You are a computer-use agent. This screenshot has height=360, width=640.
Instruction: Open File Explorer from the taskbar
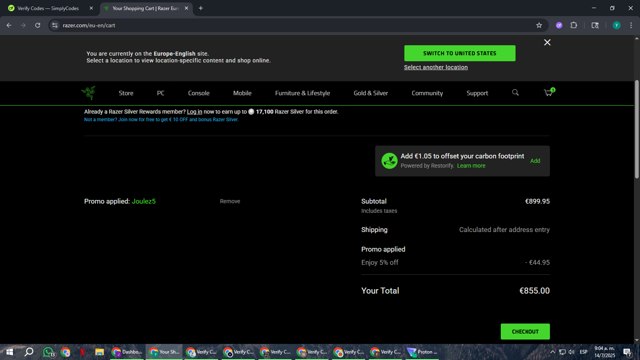(99, 351)
